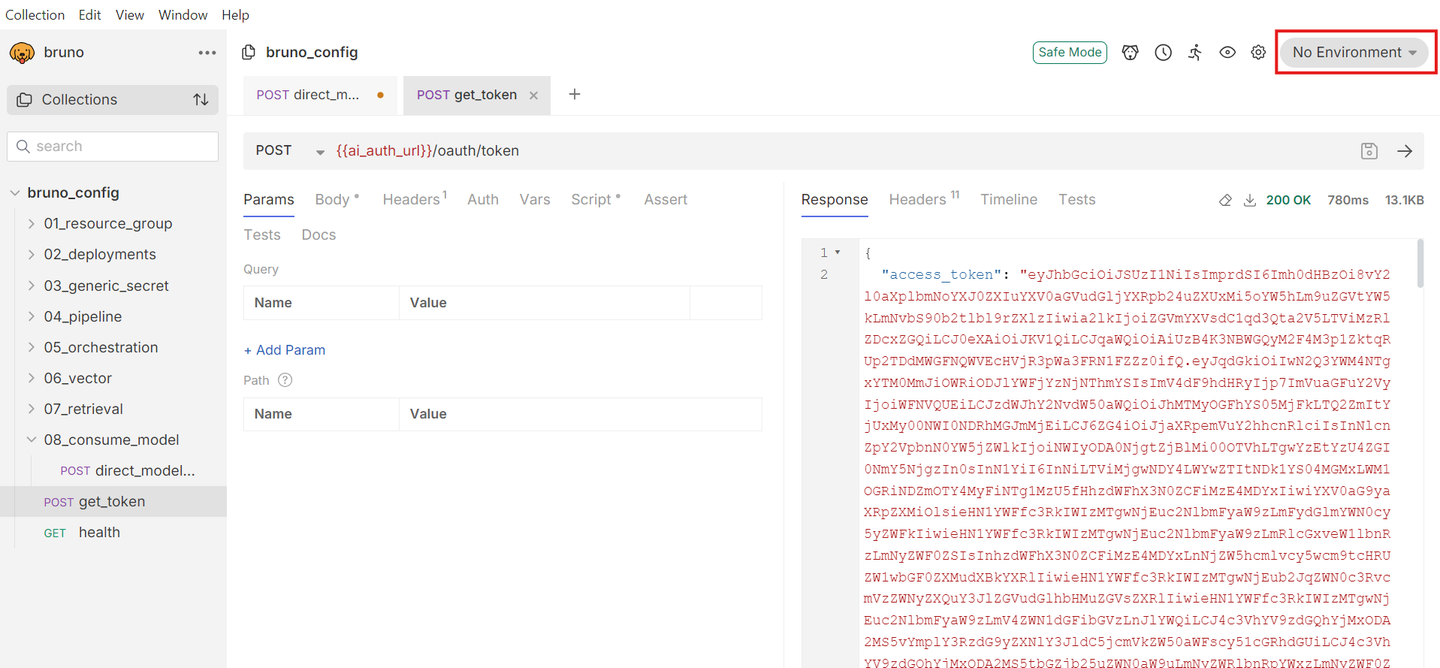Image resolution: width=1440 pixels, height=668 pixels.
Task: Open the Help menu
Action: tap(235, 15)
